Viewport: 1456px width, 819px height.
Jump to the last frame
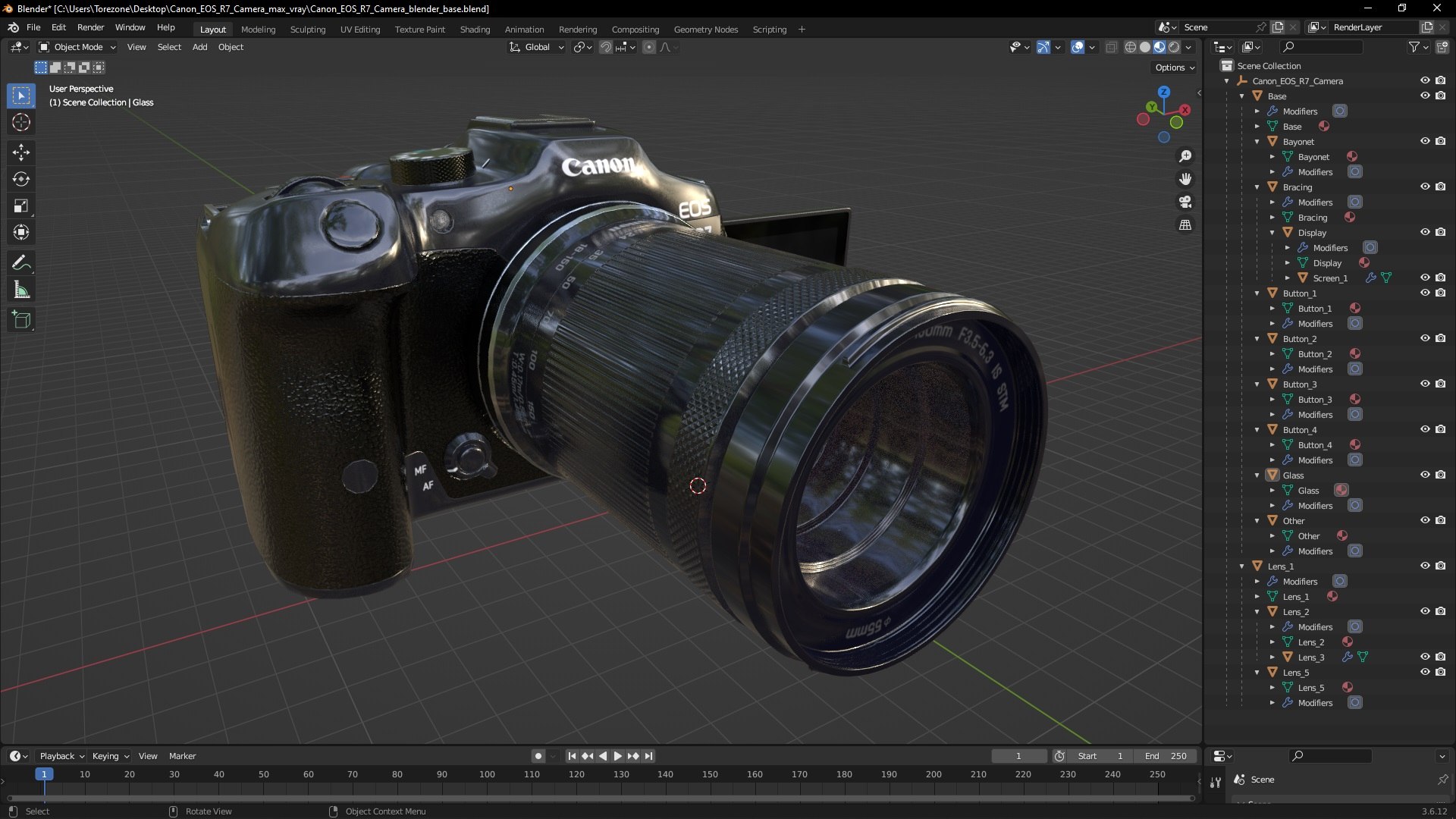coord(648,756)
